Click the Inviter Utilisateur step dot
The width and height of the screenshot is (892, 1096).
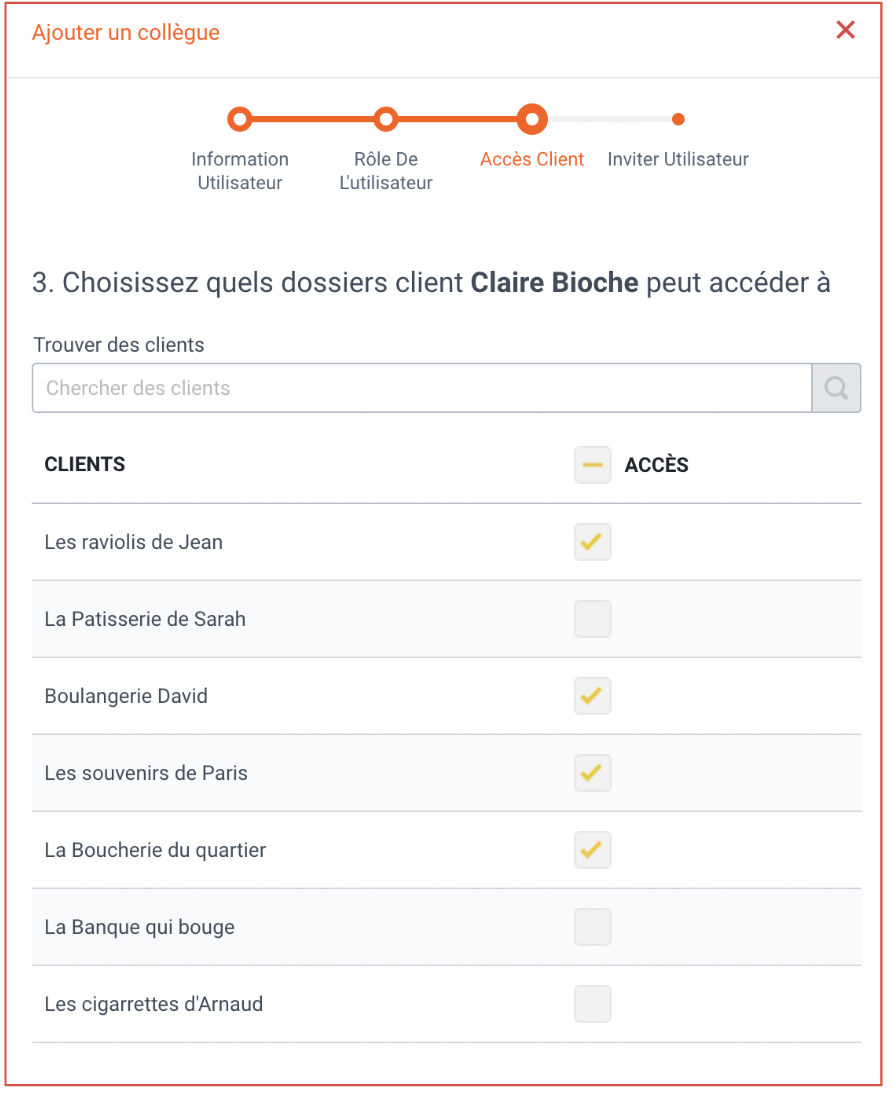(678, 120)
